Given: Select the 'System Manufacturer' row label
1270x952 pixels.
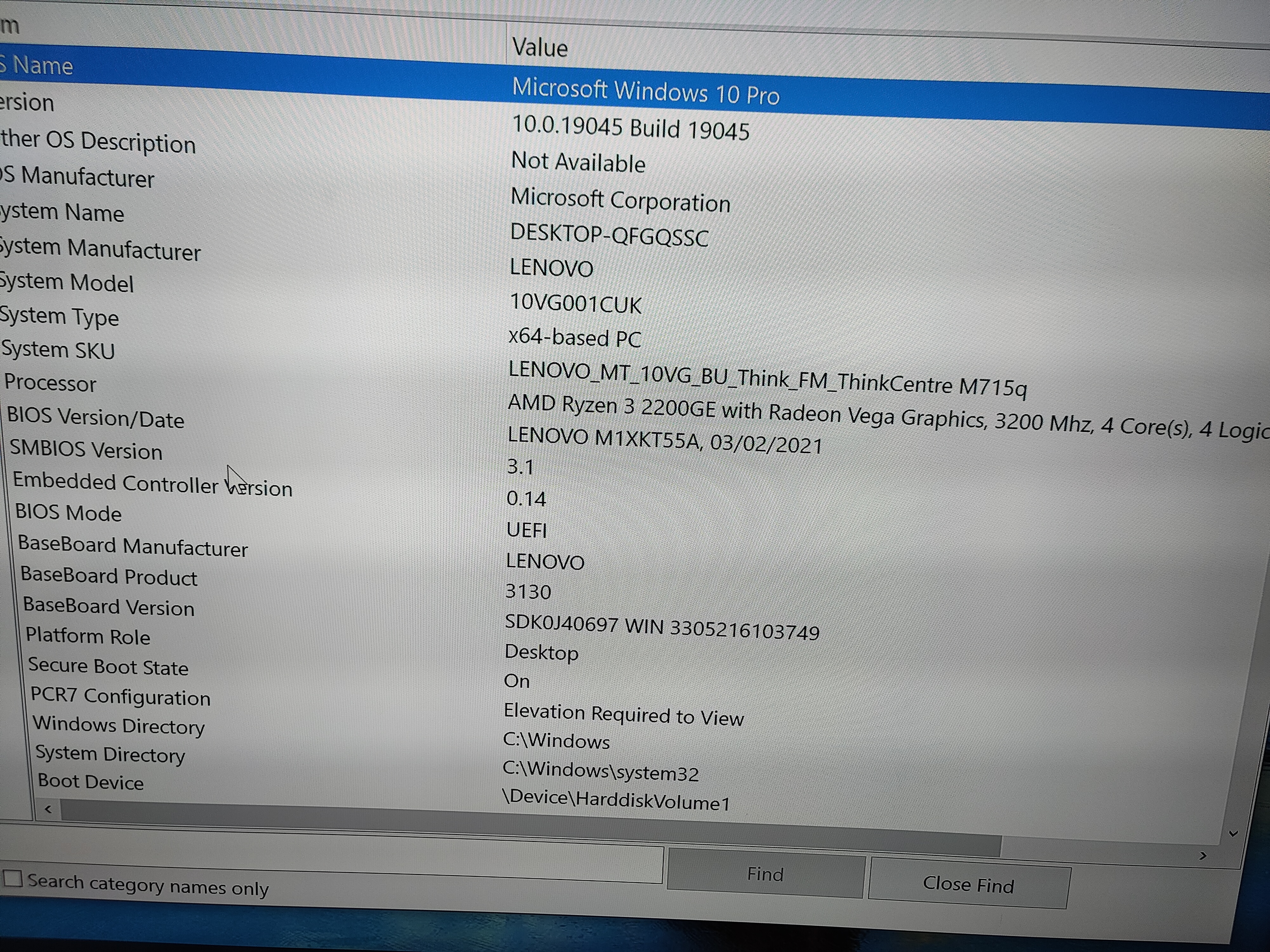Looking at the screenshot, I should point(100,250).
